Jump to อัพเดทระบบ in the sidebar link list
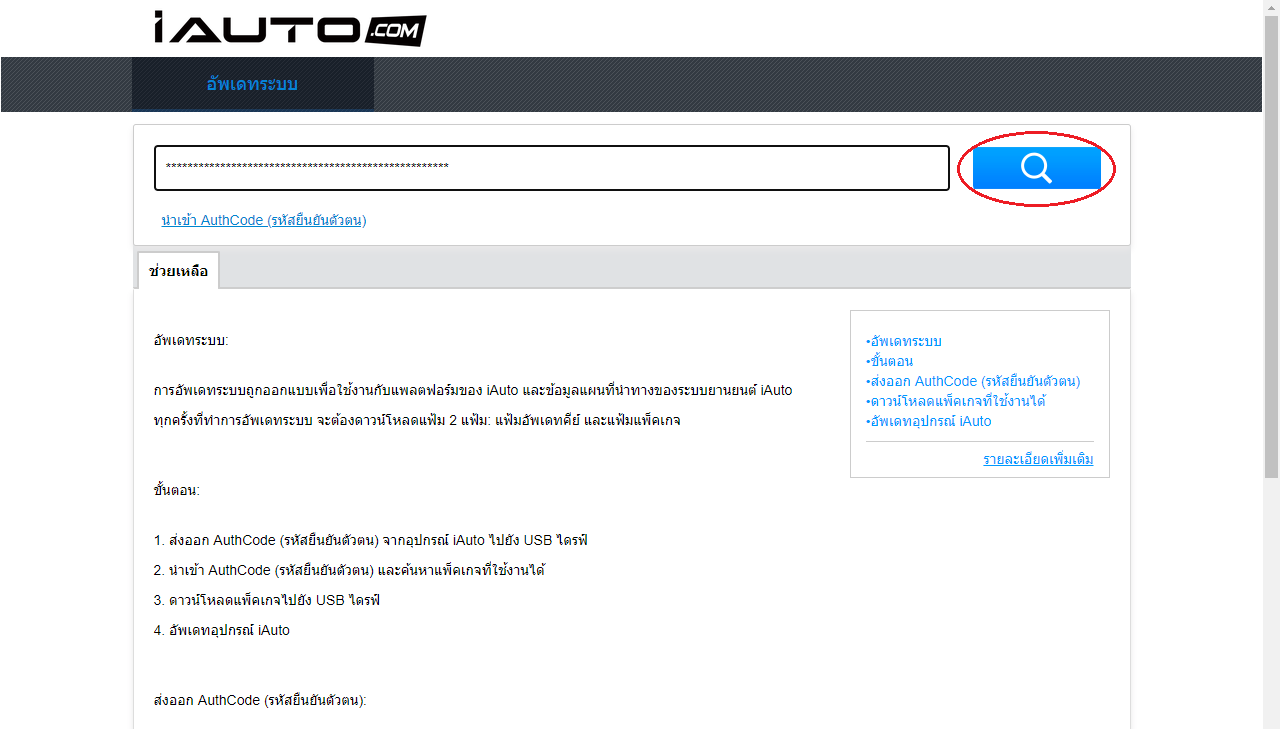The width and height of the screenshot is (1280, 729). pyautogui.click(x=905, y=341)
